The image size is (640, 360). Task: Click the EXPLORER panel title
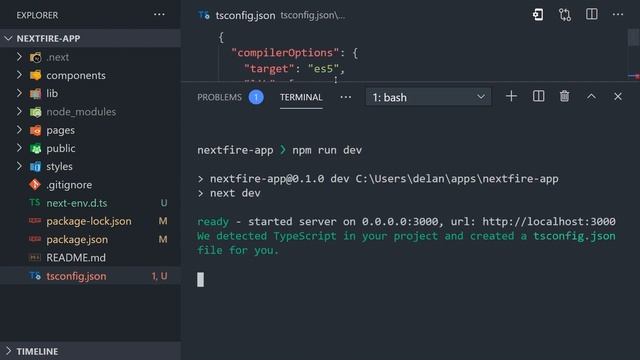[37, 15]
